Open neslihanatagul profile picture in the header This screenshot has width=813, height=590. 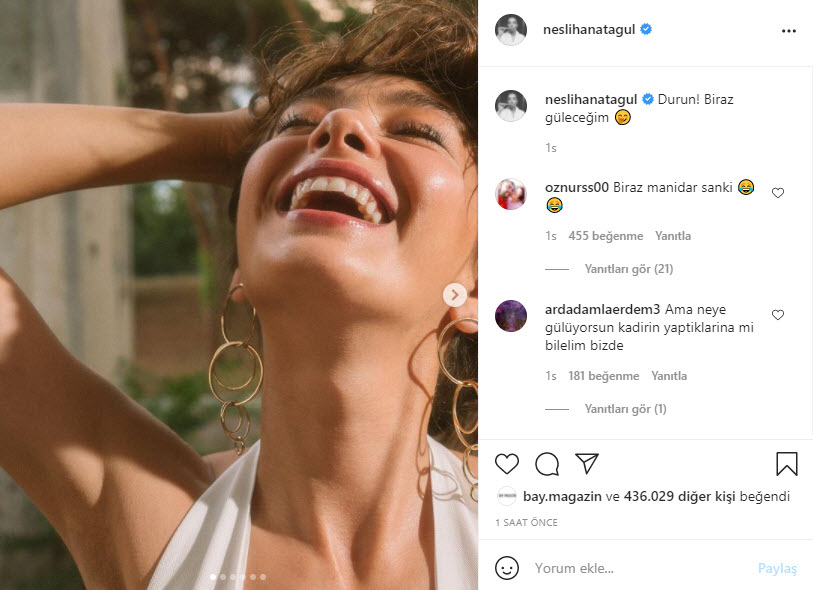511,31
